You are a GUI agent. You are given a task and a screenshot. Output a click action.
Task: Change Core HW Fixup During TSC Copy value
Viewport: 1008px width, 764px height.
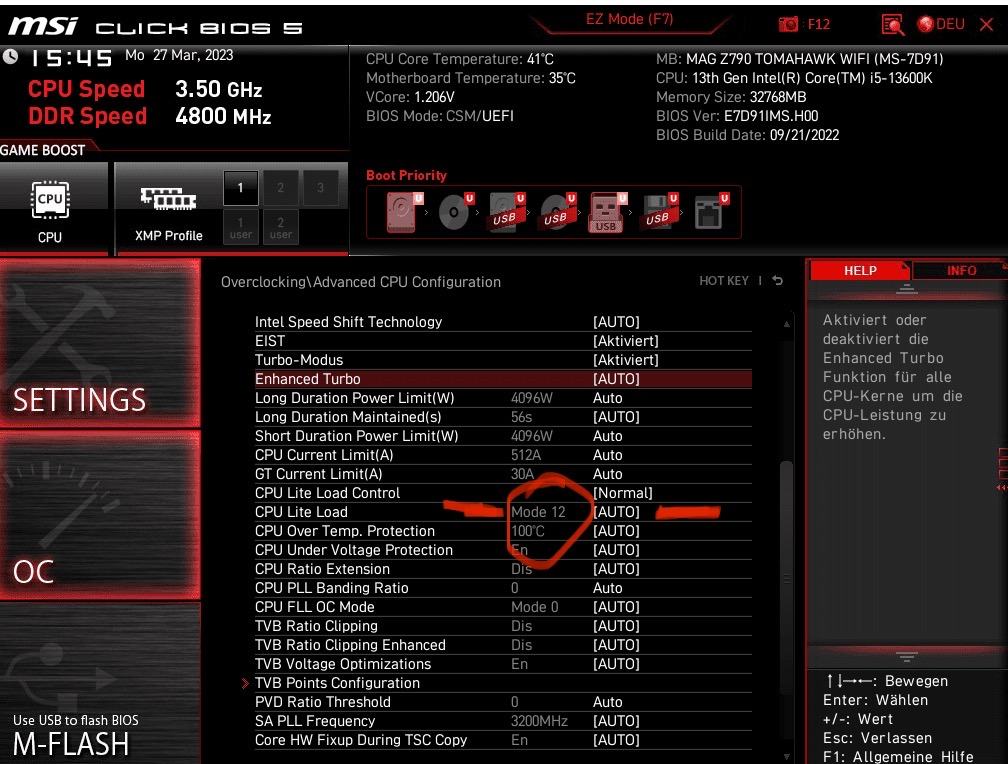[x=616, y=740]
